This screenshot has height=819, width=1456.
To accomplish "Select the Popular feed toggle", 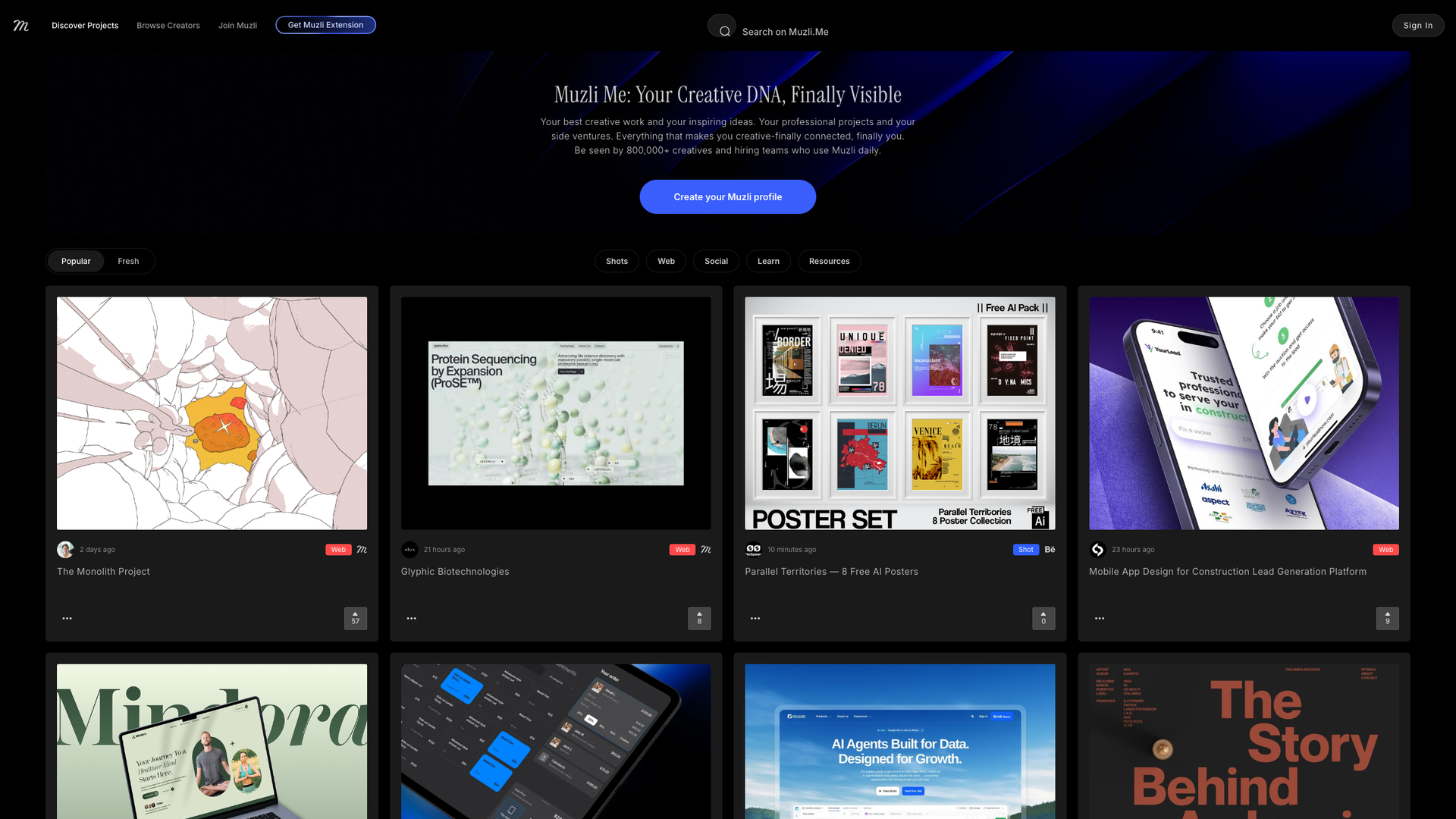I will pyautogui.click(x=76, y=261).
